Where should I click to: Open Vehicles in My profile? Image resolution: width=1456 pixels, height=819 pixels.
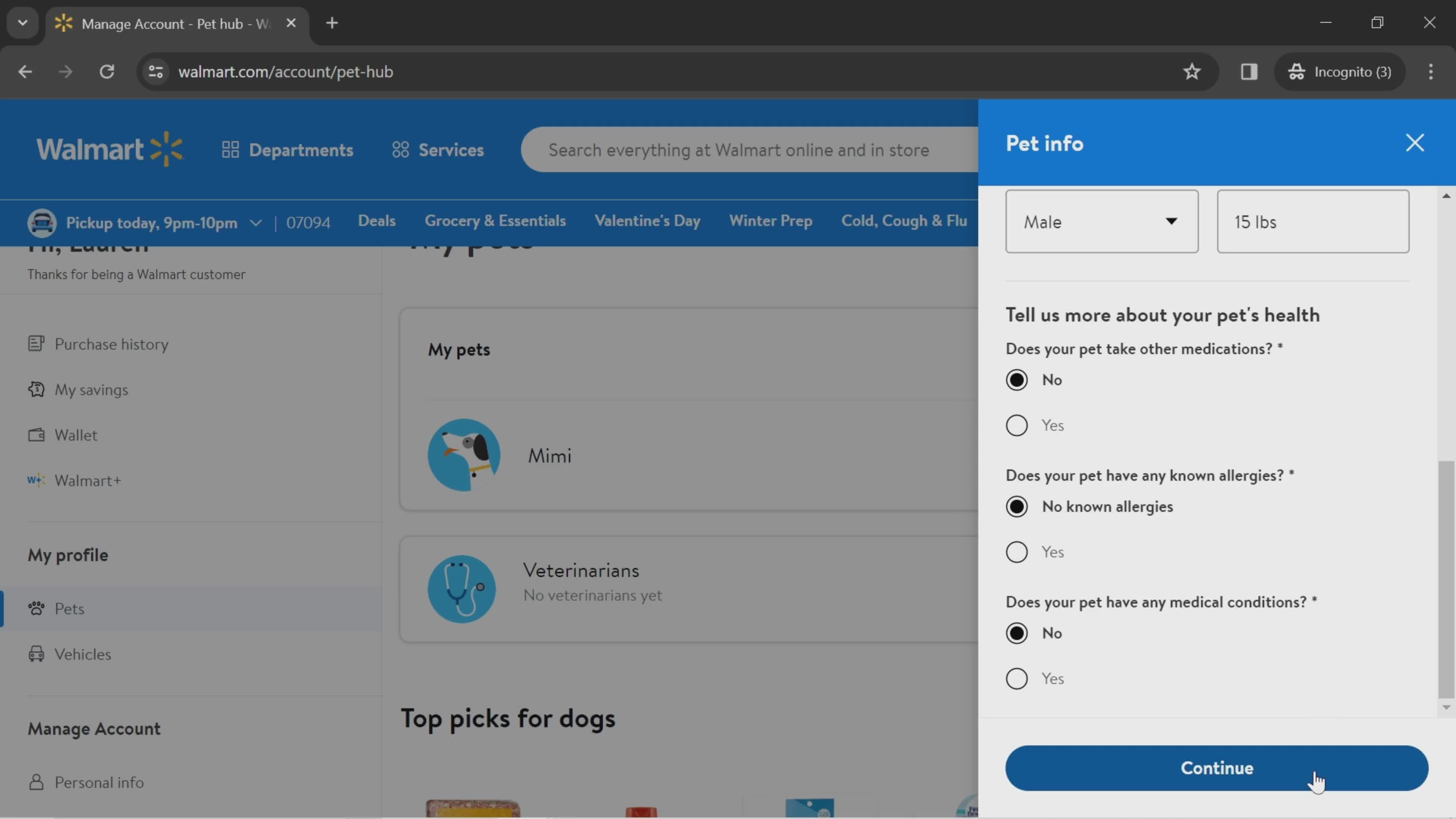[83, 654]
